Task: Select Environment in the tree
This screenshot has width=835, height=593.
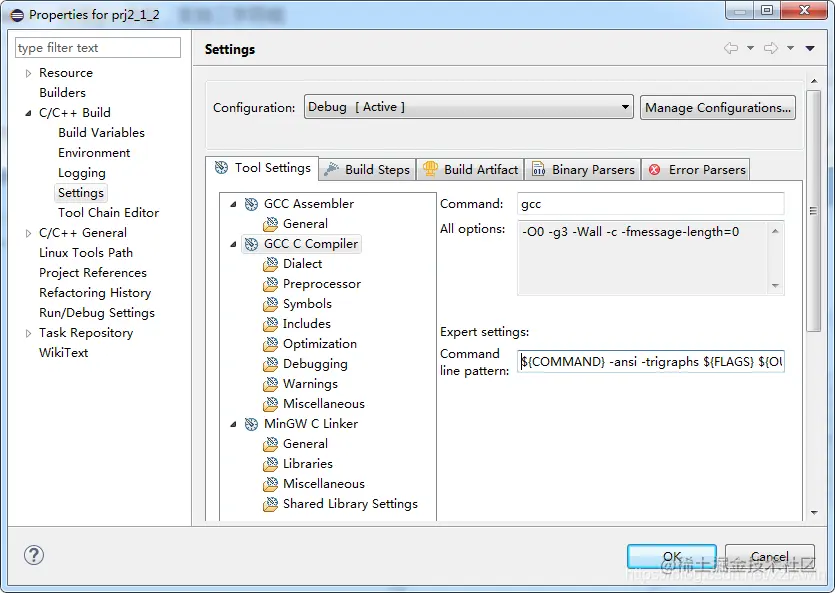Action: [94, 153]
